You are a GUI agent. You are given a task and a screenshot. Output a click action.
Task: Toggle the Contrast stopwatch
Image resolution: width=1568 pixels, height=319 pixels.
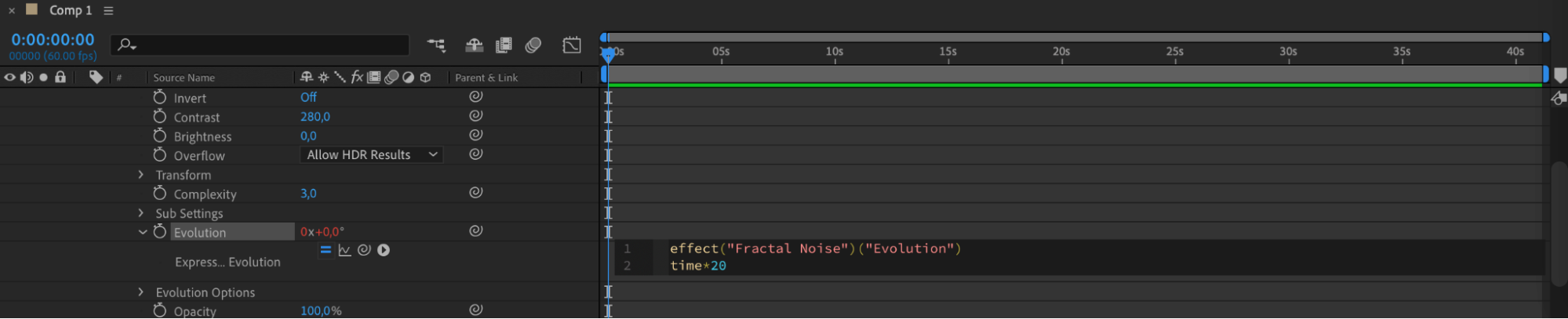(160, 117)
